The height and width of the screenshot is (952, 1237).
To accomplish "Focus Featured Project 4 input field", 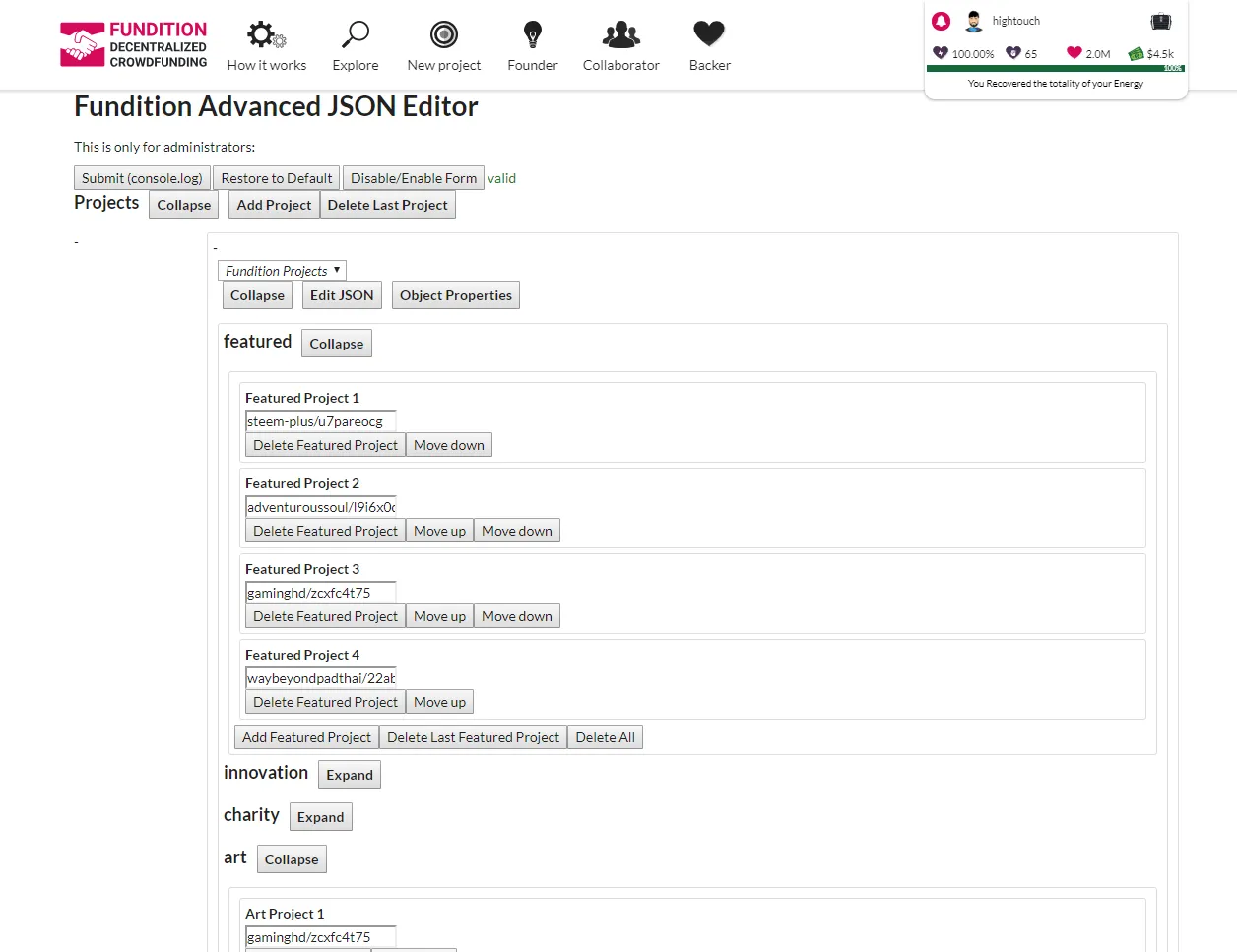I will coord(320,678).
